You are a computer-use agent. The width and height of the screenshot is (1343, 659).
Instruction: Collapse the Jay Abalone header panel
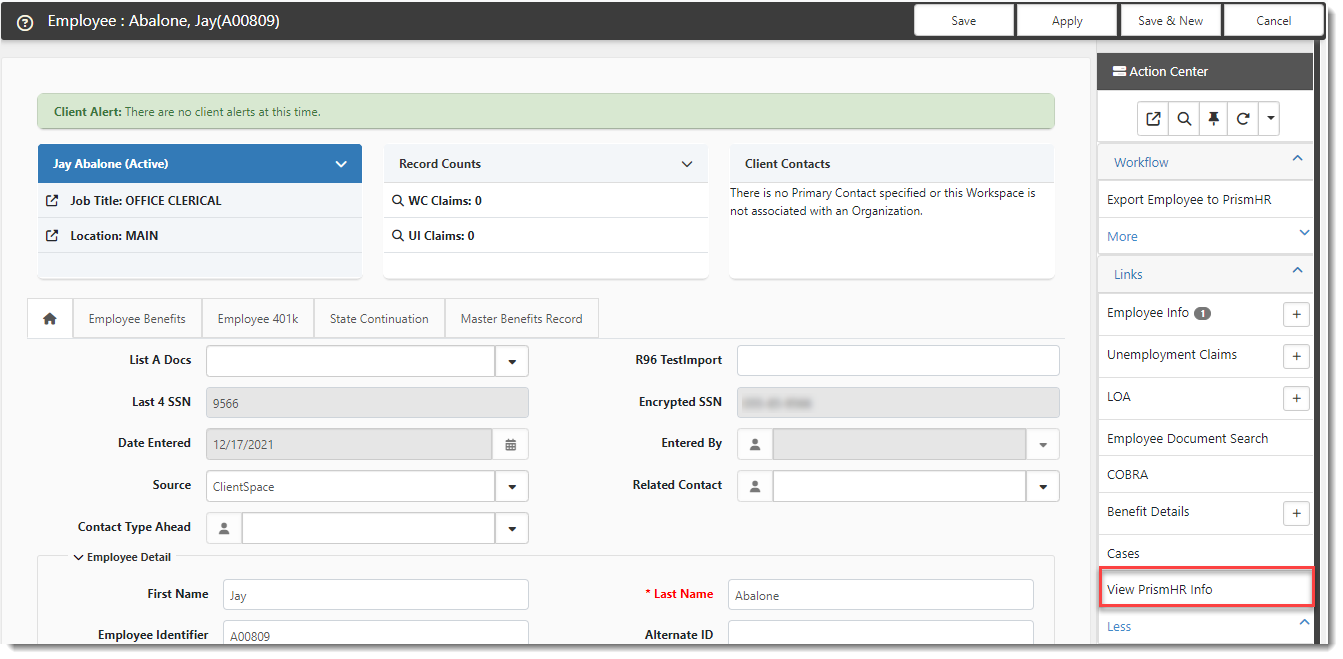tap(341, 164)
